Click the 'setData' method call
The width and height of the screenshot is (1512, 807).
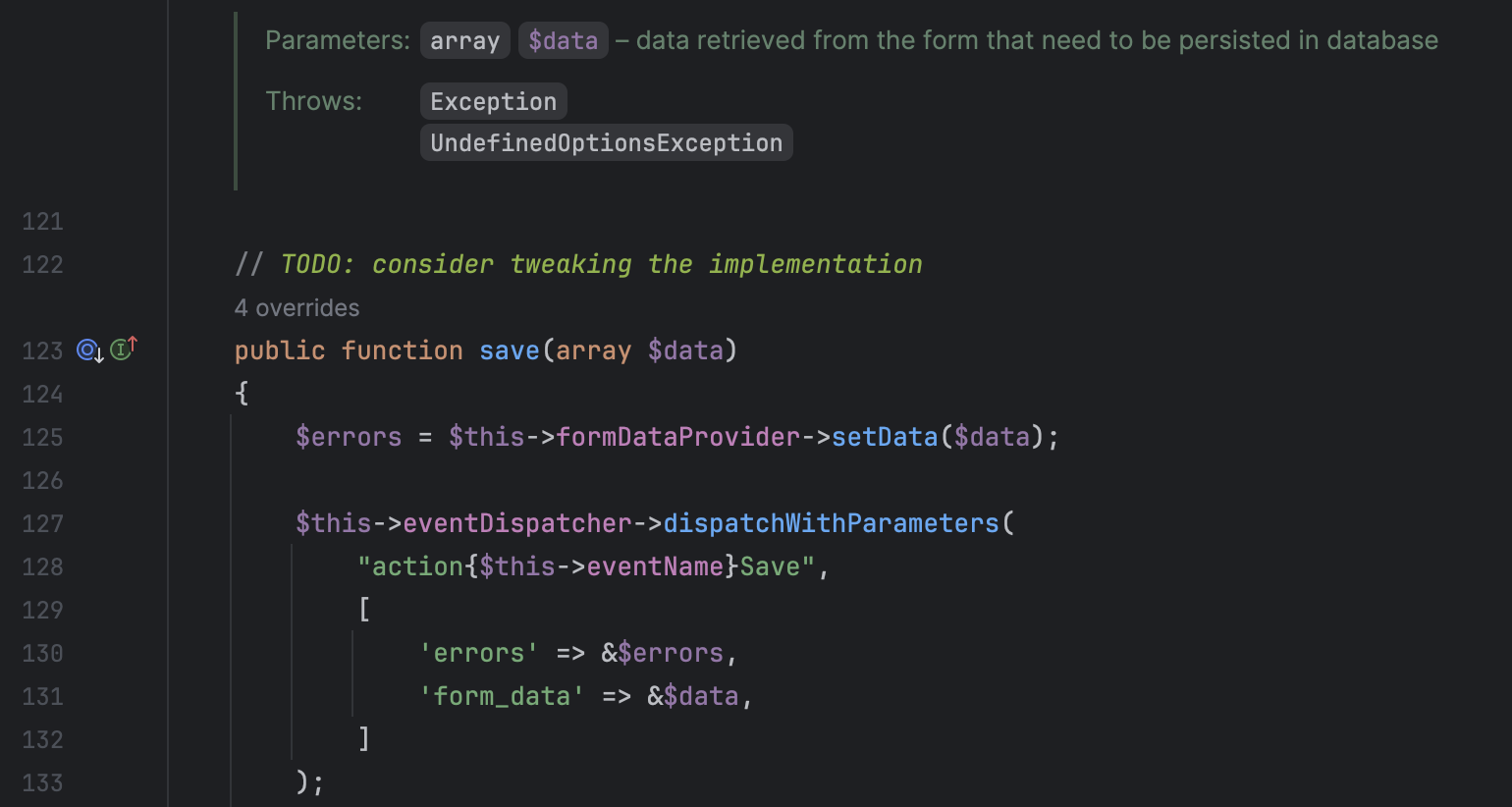pos(885,437)
